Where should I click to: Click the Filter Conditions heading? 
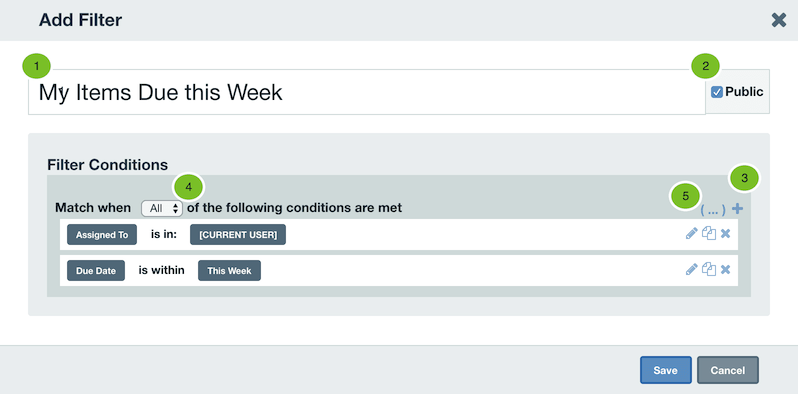tap(107, 165)
